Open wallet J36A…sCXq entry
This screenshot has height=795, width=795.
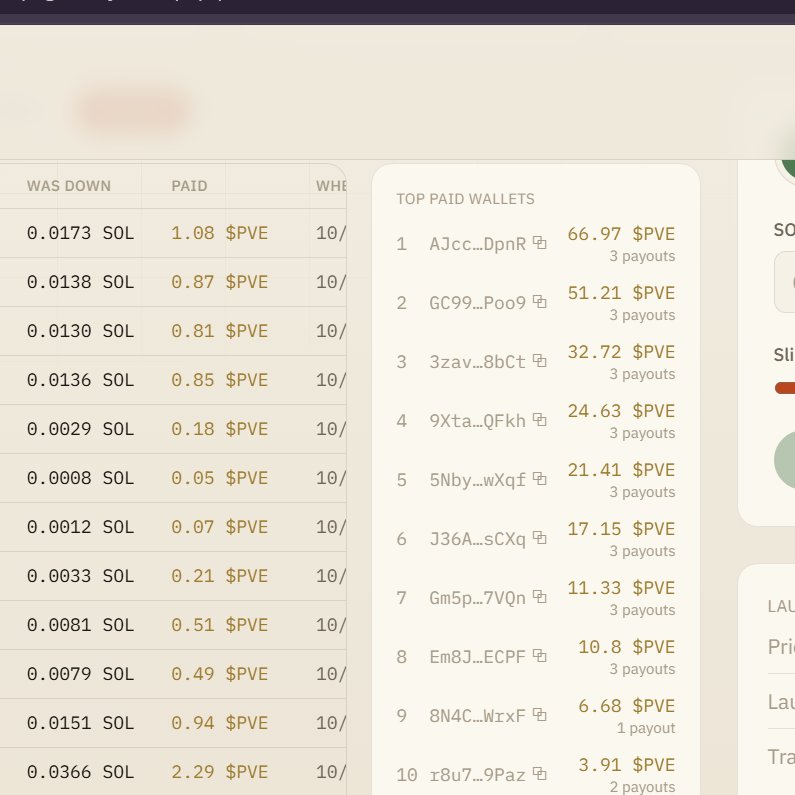(x=478, y=539)
